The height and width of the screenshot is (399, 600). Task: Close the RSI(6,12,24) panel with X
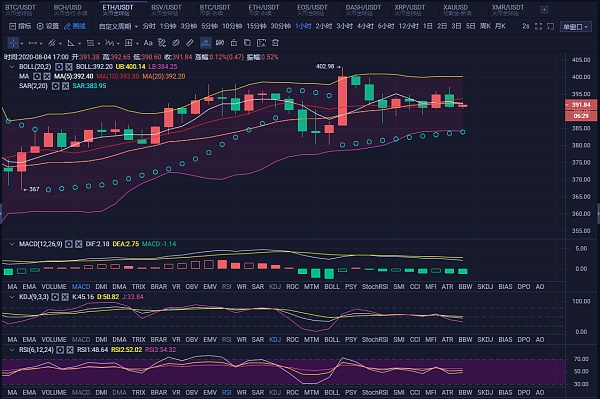tap(70, 350)
